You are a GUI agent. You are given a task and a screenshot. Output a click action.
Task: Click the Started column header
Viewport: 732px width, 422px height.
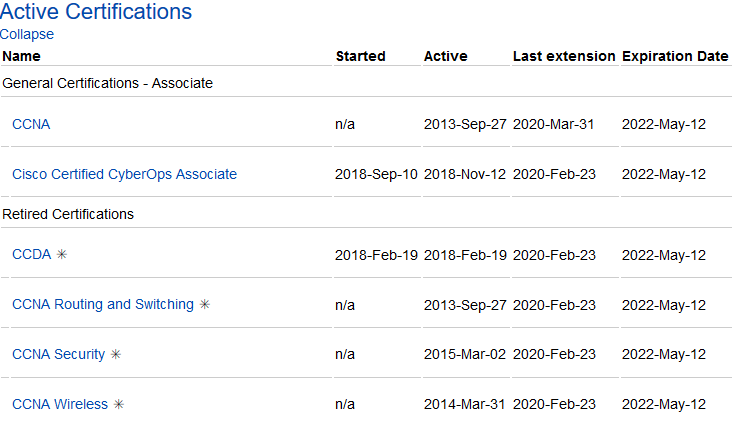click(x=360, y=56)
